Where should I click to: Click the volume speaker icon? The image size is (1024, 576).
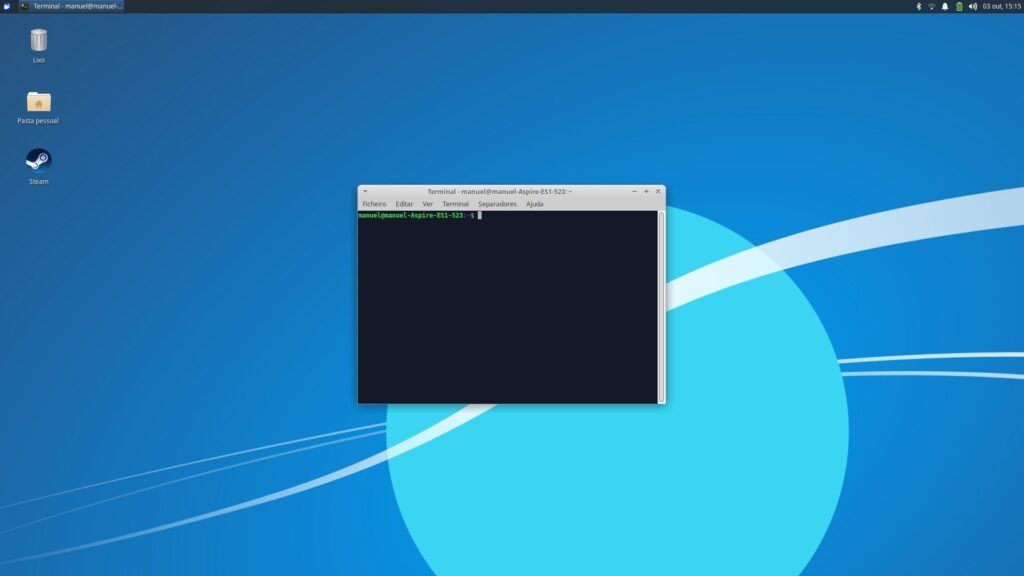[x=973, y=6]
